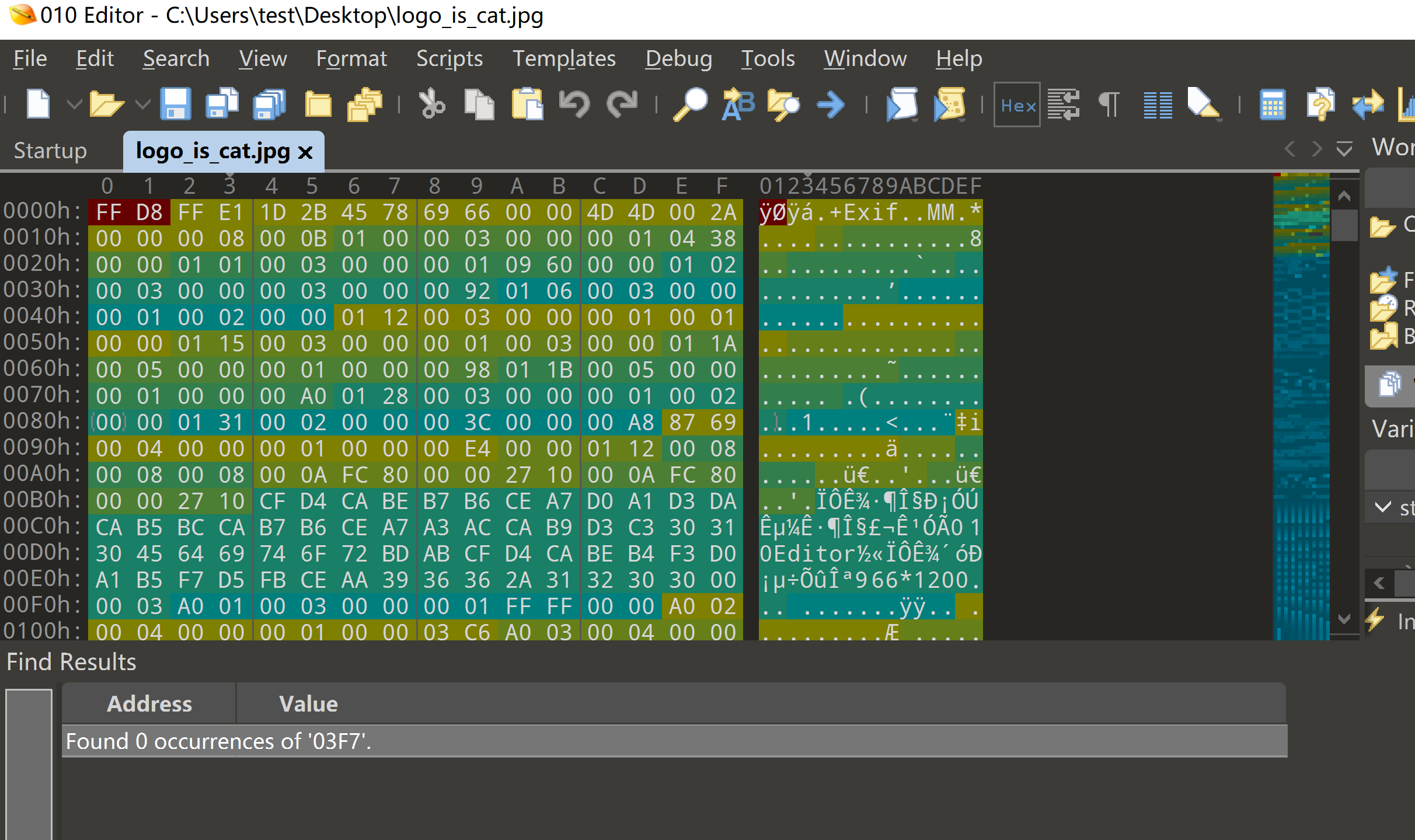Viewport: 1415px width, 840px height.
Task: Switch to the Startup tab
Action: tap(50, 150)
